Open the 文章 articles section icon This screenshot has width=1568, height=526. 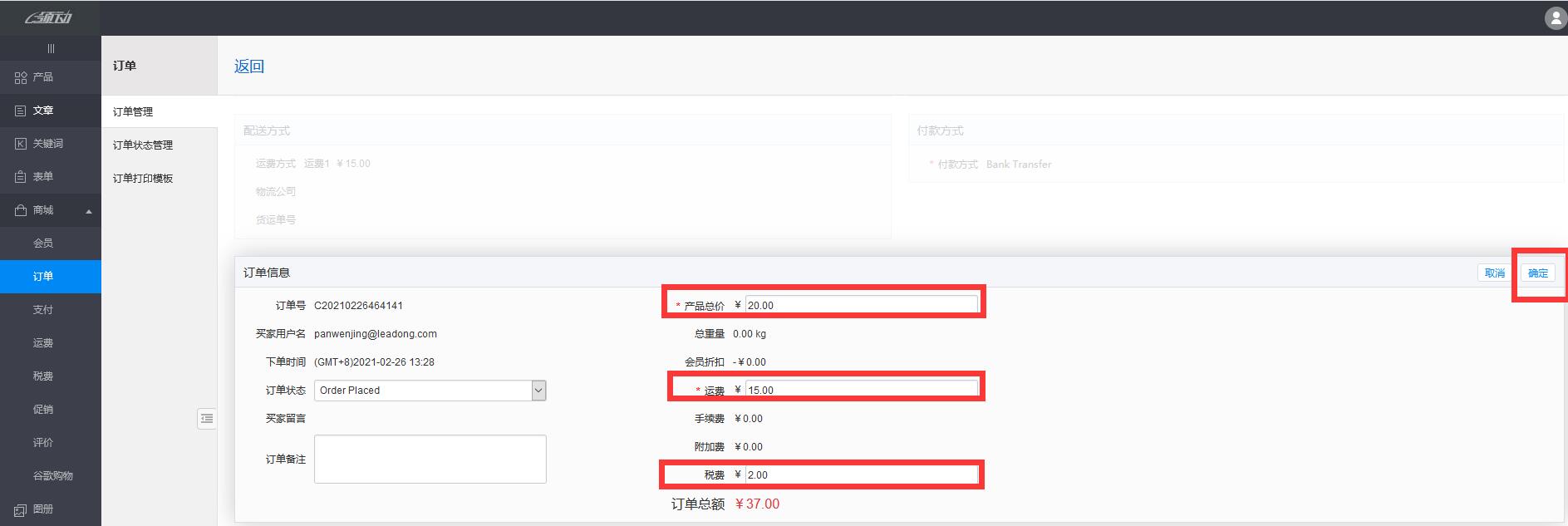coord(21,111)
